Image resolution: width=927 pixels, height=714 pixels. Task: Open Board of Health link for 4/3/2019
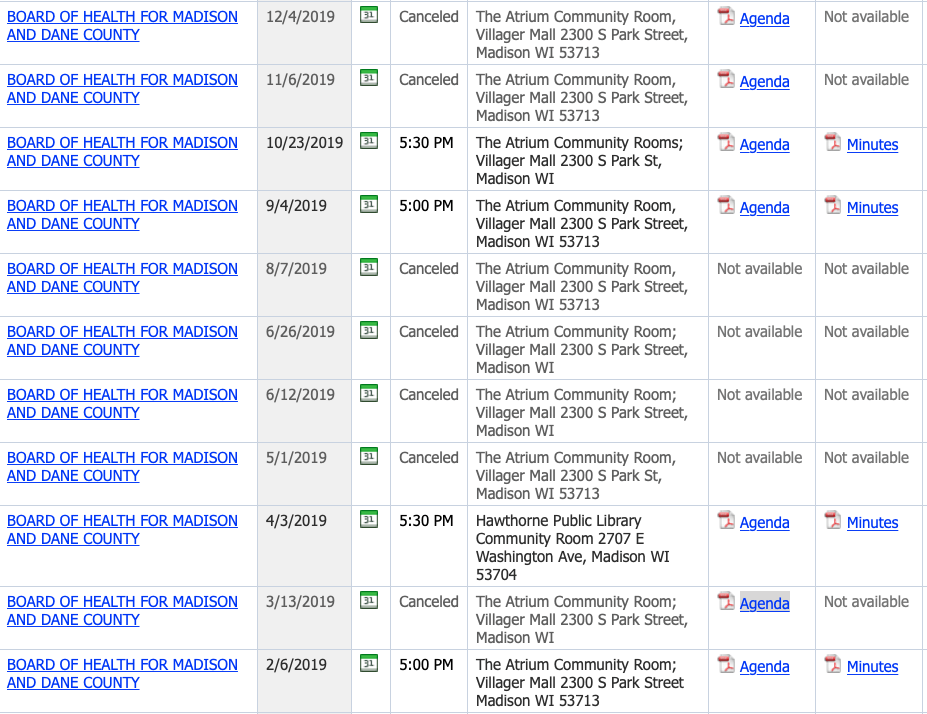click(x=122, y=530)
